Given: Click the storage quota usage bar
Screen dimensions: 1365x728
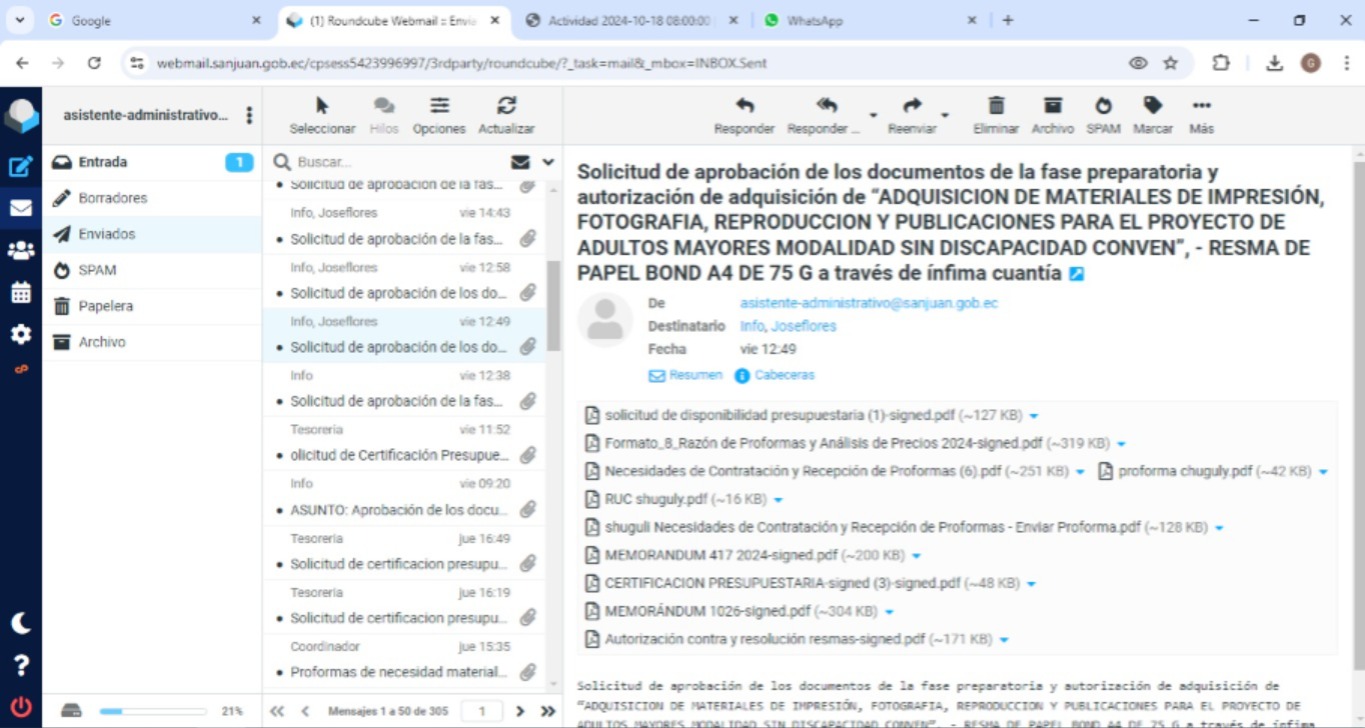Looking at the screenshot, I should click(x=152, y=711).
